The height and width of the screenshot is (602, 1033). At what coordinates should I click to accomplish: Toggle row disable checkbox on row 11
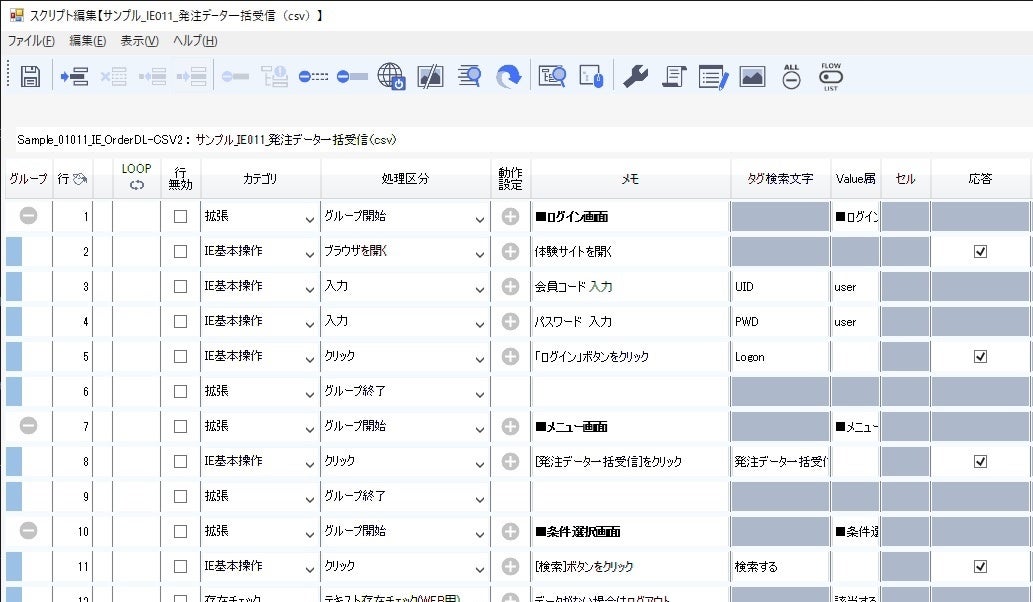point(181,566)
